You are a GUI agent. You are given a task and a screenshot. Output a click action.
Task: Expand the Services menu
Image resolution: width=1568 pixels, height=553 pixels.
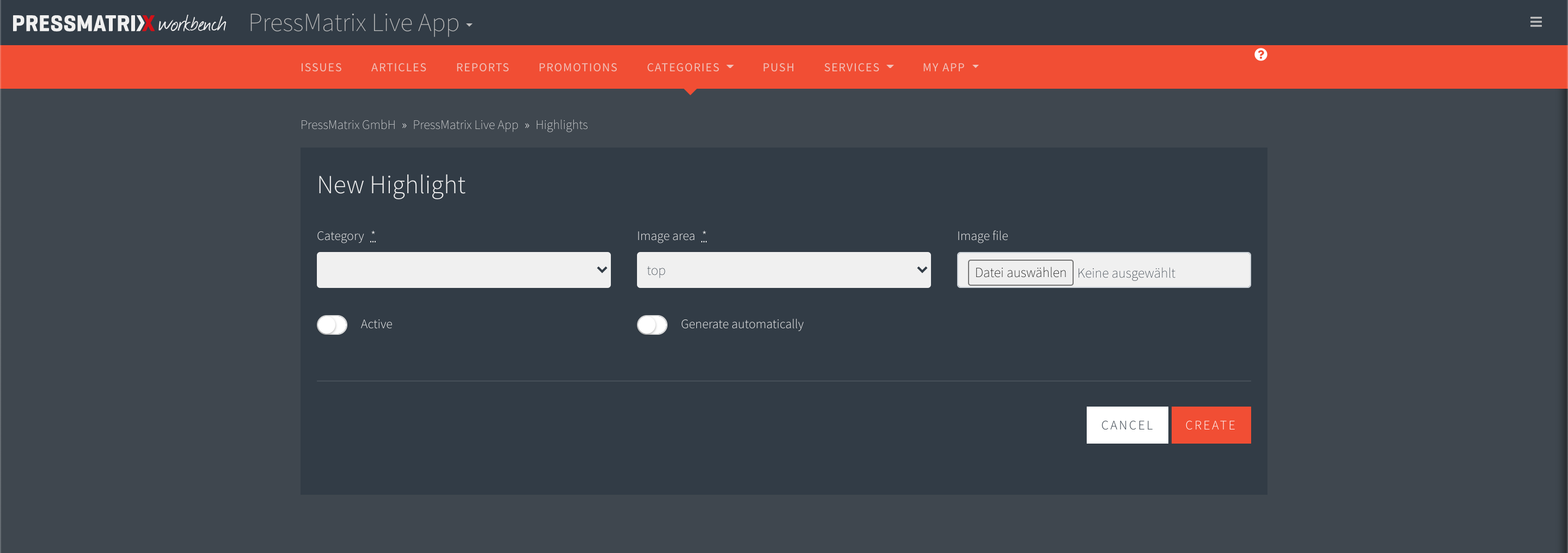[x=858, y=67]
